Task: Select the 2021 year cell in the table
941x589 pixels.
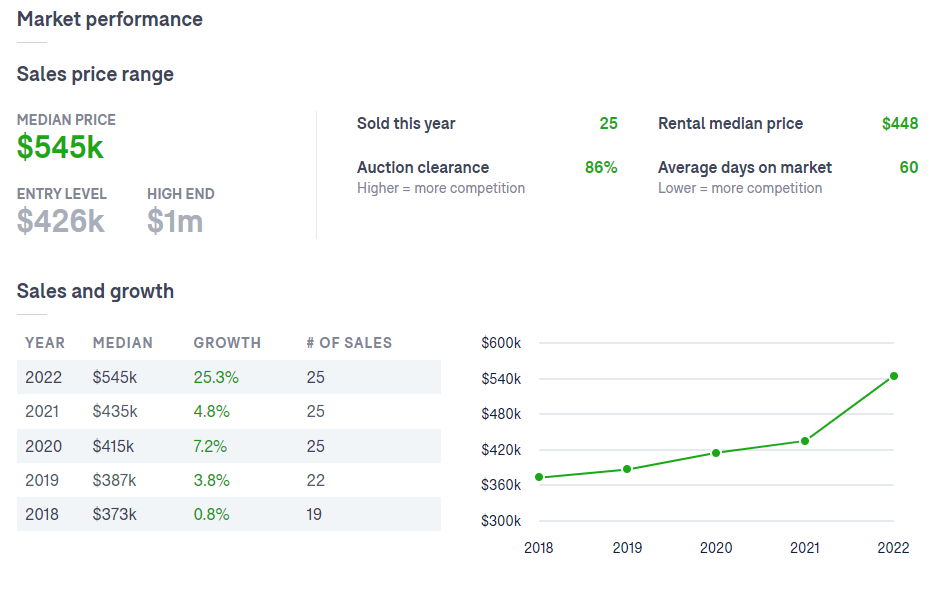Action: click(42, 411)
